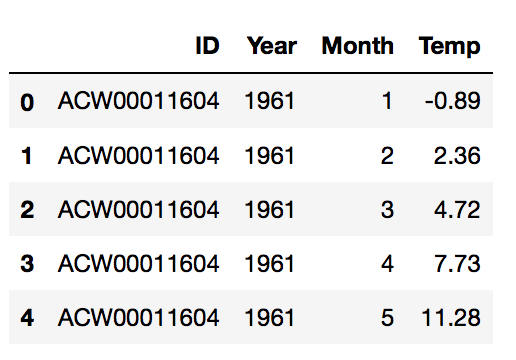Click the Temp value 11.28

[x=451, y=317]
